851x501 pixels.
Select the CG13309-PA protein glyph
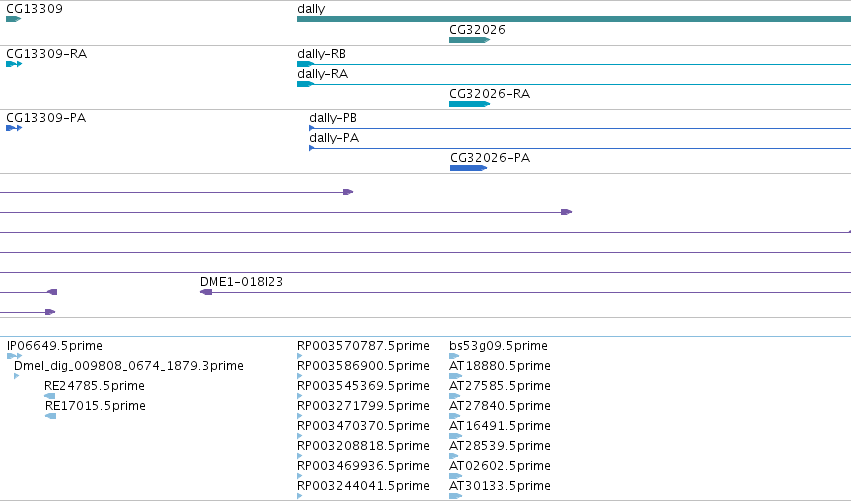coord(14,128)
